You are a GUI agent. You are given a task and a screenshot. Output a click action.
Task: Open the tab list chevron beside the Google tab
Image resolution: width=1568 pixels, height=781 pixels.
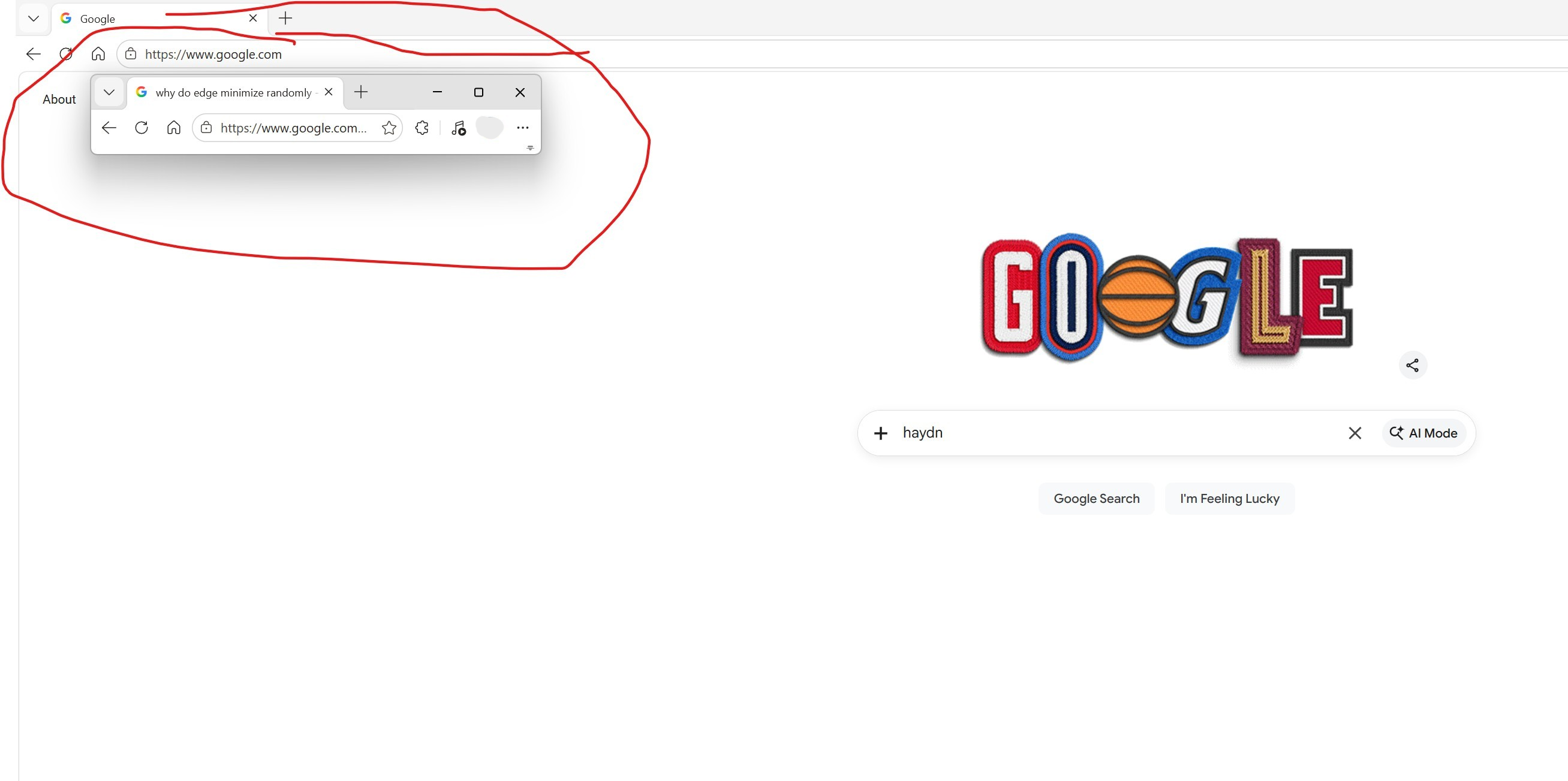(x=34, y=18)
